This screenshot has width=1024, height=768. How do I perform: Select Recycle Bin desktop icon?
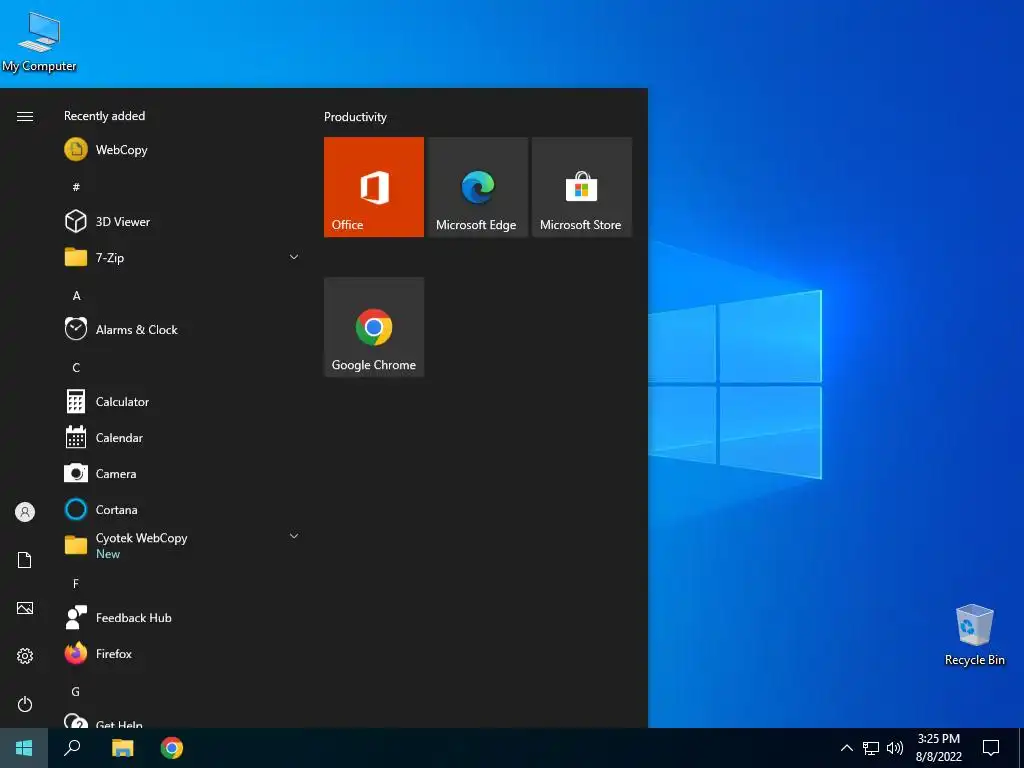point(974,635)
